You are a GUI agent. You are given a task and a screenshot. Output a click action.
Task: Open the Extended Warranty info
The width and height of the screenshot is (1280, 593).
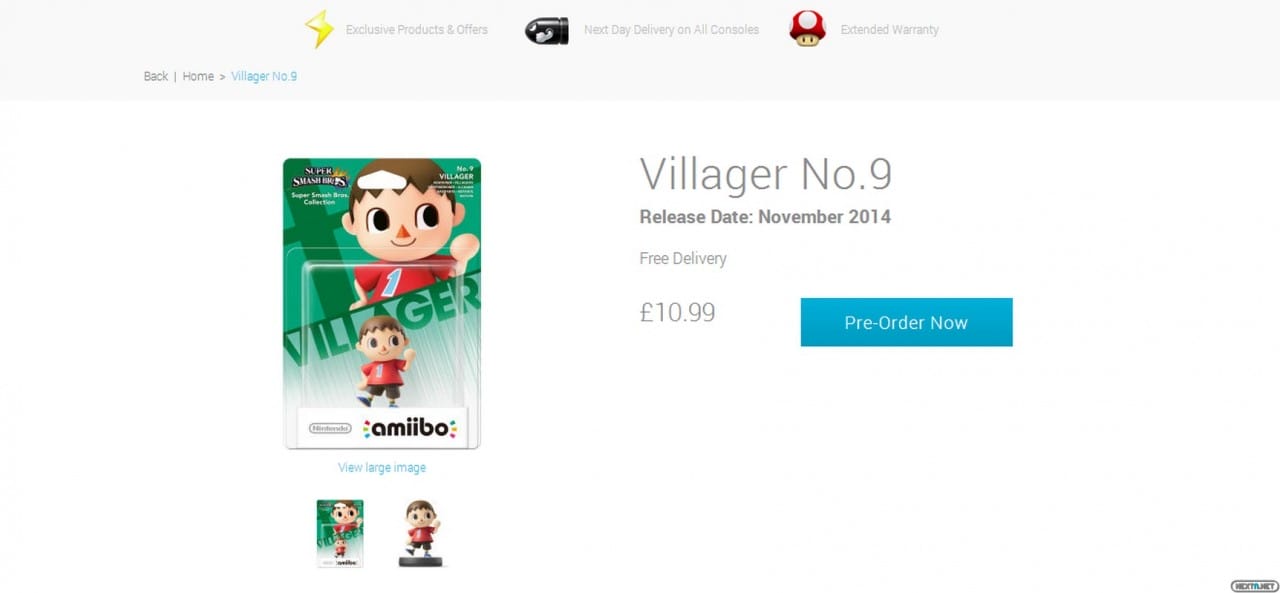(x=889, y=30)
